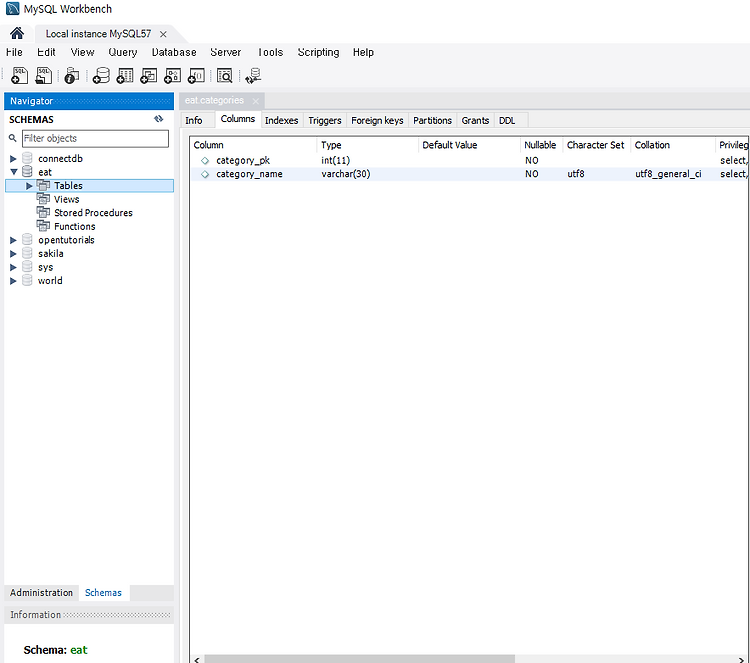The width and height of the screenshot is (750, 663).
Task: Switch to the Triggers tab
Action: click(x=325, y=121)
